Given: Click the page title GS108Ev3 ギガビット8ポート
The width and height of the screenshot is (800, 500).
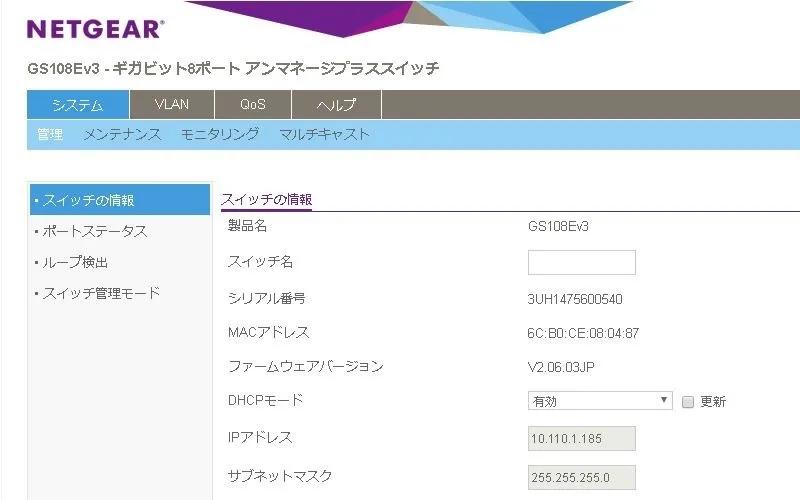Looking at the screenshot, I should click(233, 68).
